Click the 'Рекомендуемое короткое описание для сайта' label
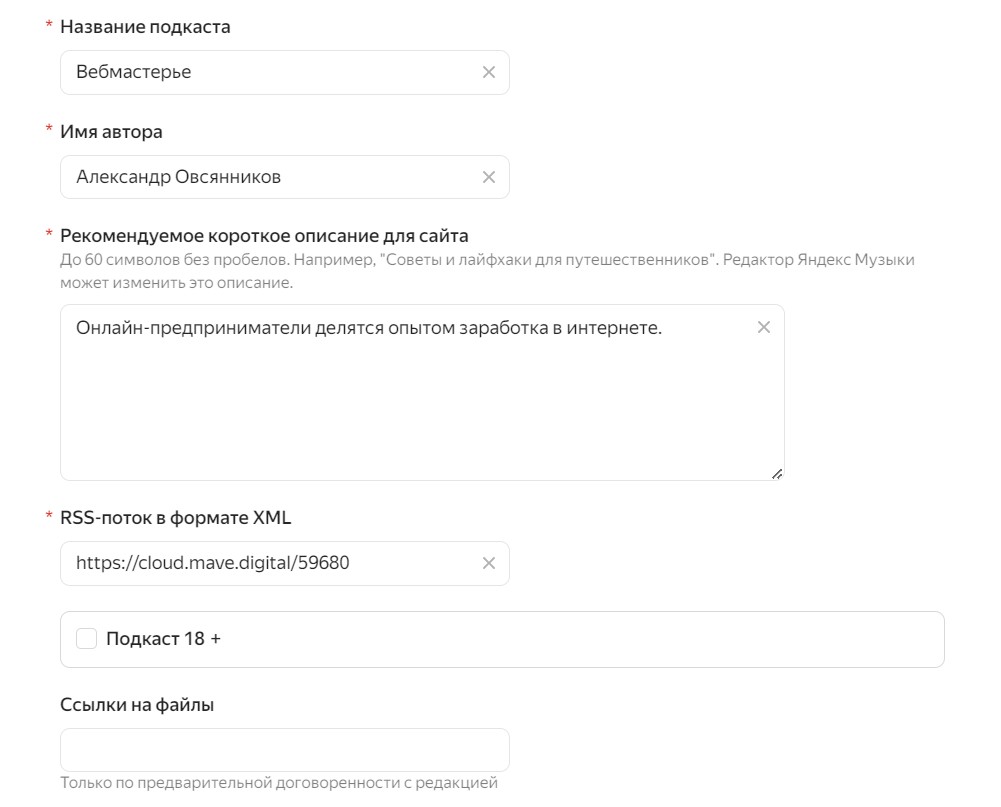Image resolution: width=1001 pixels, height=807 pixels. point(264,236)
